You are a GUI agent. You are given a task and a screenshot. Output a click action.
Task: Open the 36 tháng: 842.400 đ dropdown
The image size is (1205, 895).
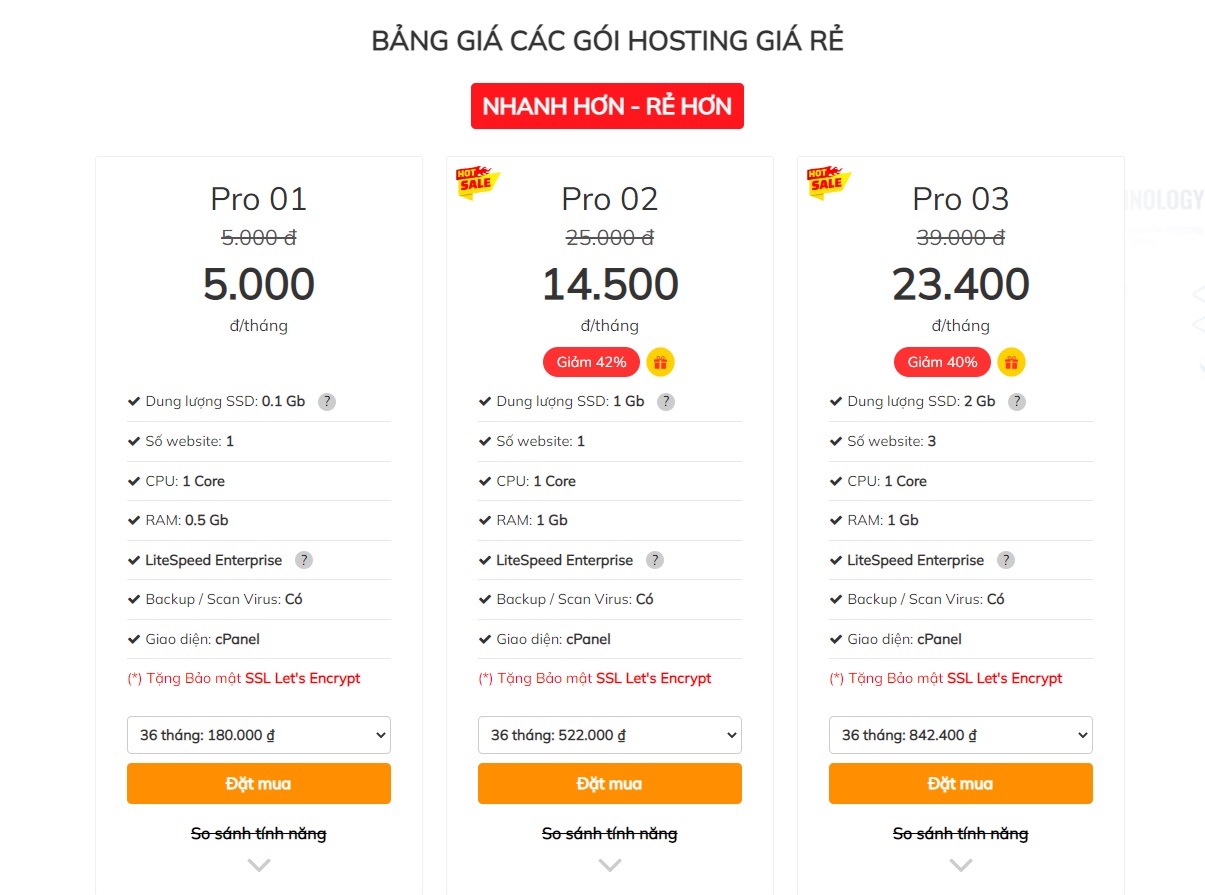point(961,735)
